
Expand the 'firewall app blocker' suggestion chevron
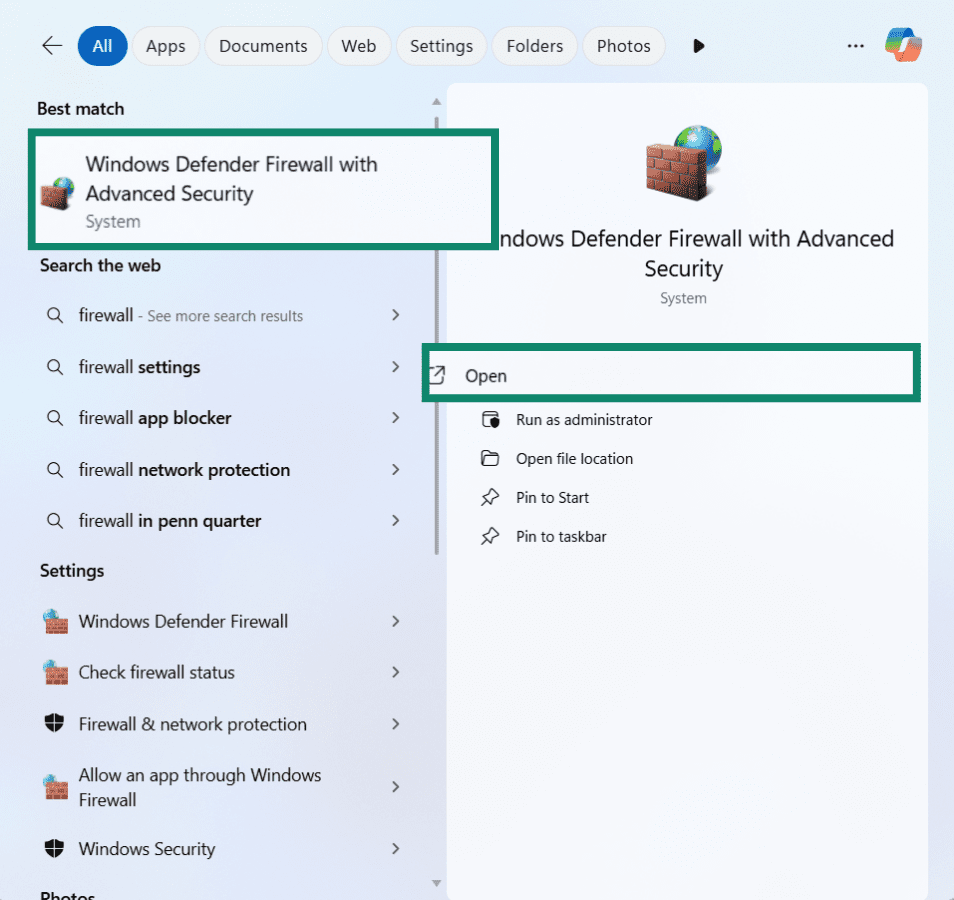(x=396, y=418)
